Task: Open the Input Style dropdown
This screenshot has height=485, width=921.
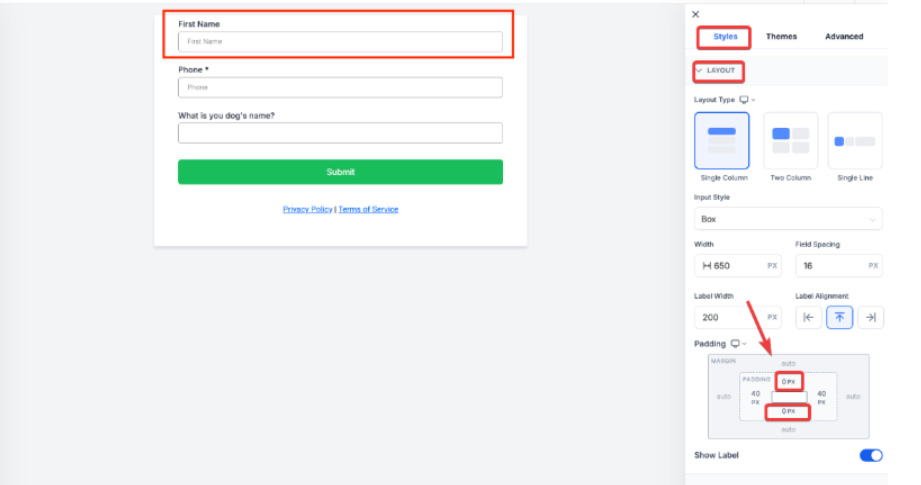Action: point(788,218)
